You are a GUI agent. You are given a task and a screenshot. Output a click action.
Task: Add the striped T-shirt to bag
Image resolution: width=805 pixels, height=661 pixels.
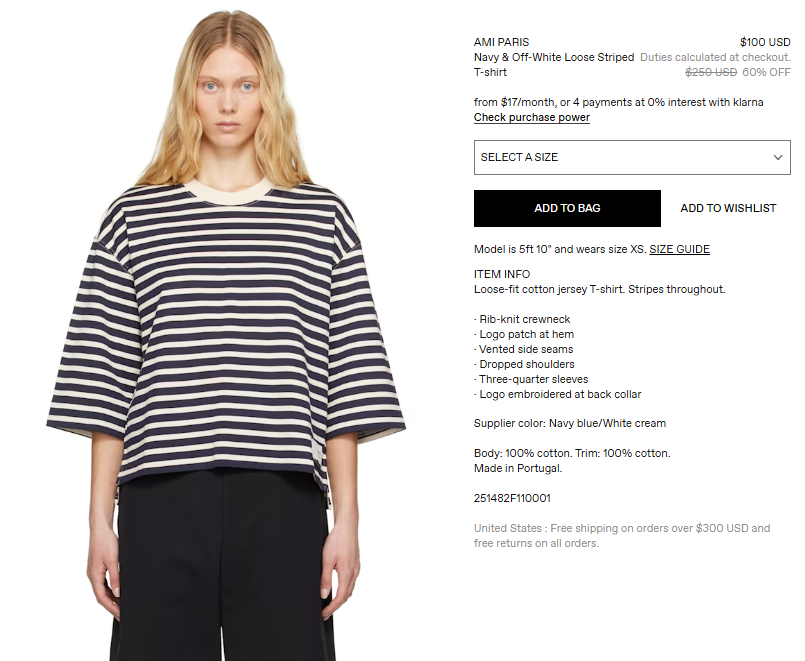tap(567, 208)
